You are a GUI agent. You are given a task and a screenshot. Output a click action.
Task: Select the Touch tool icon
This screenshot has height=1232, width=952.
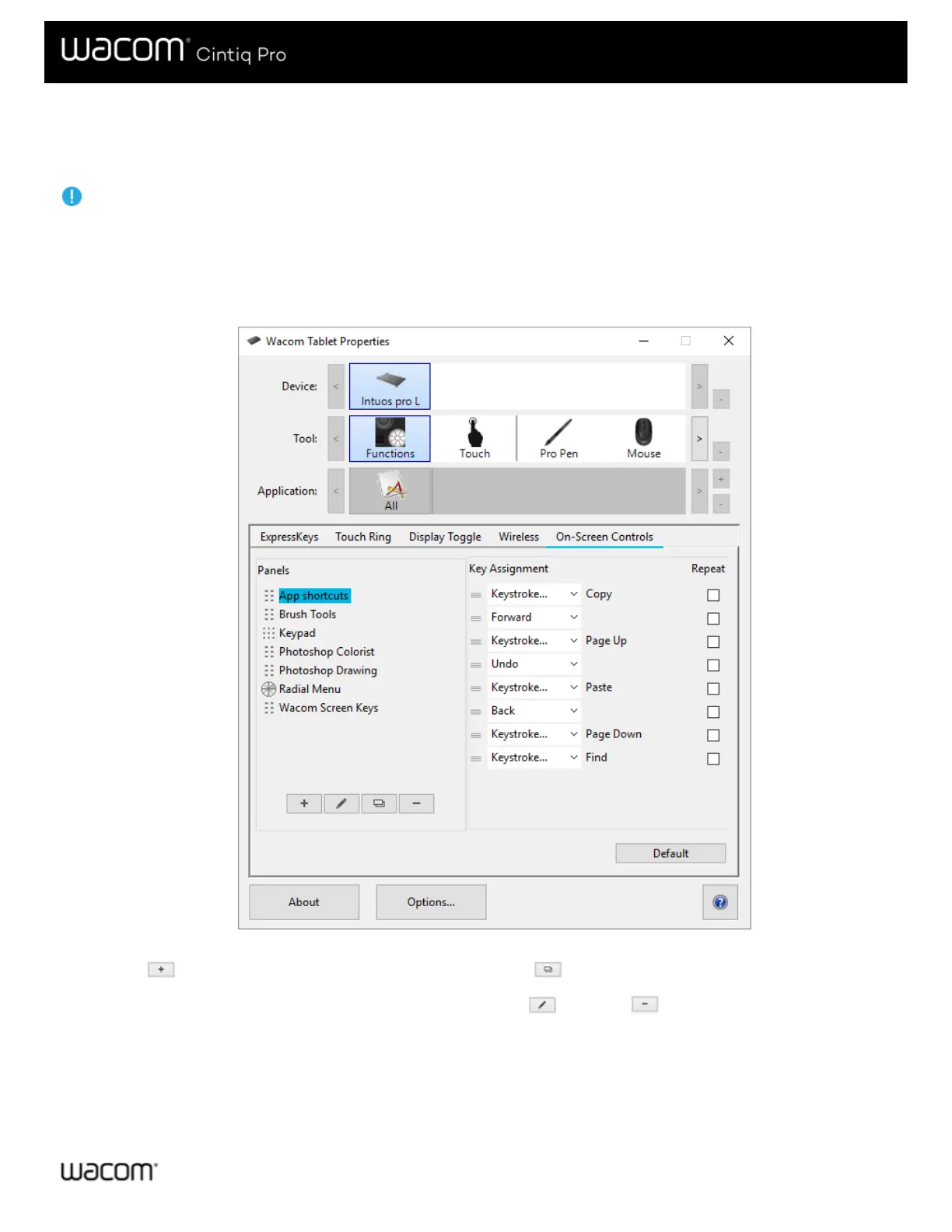point(474,439)
